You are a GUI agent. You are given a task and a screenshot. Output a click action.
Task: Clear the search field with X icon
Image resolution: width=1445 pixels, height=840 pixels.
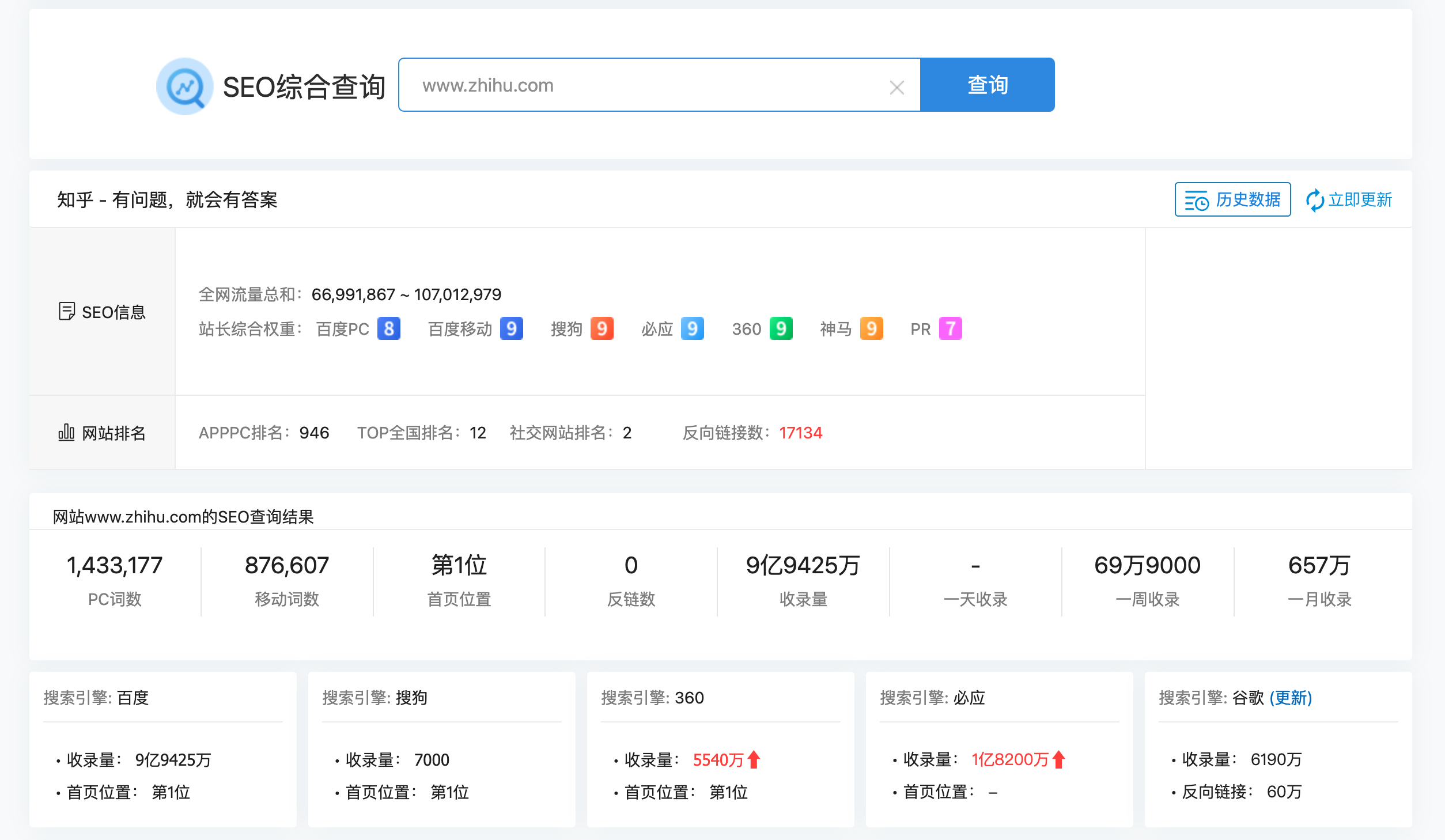coord(896,88)
